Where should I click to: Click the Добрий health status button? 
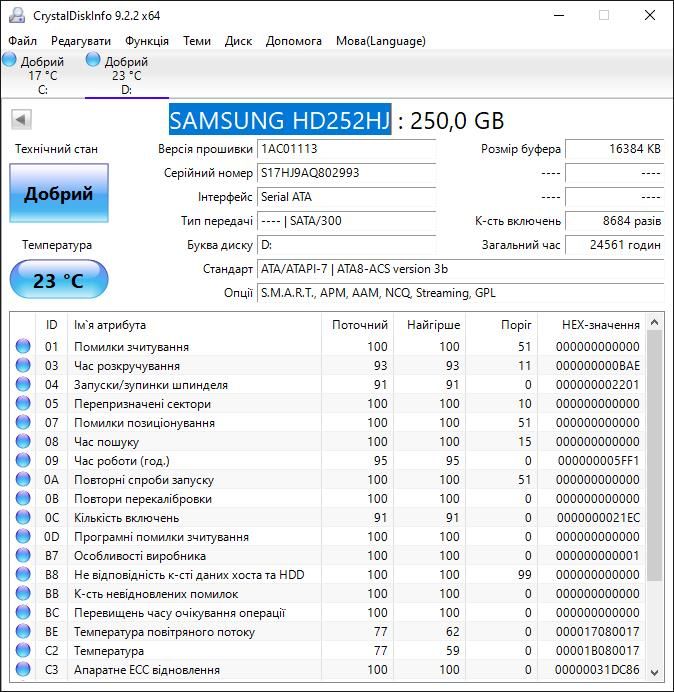point(59,193)
